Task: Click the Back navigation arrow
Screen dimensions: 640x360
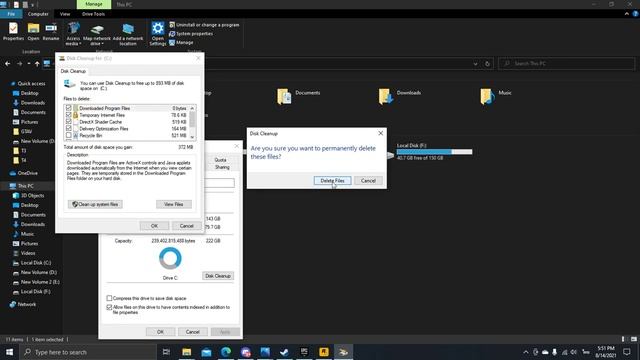Action: [8, 64]
